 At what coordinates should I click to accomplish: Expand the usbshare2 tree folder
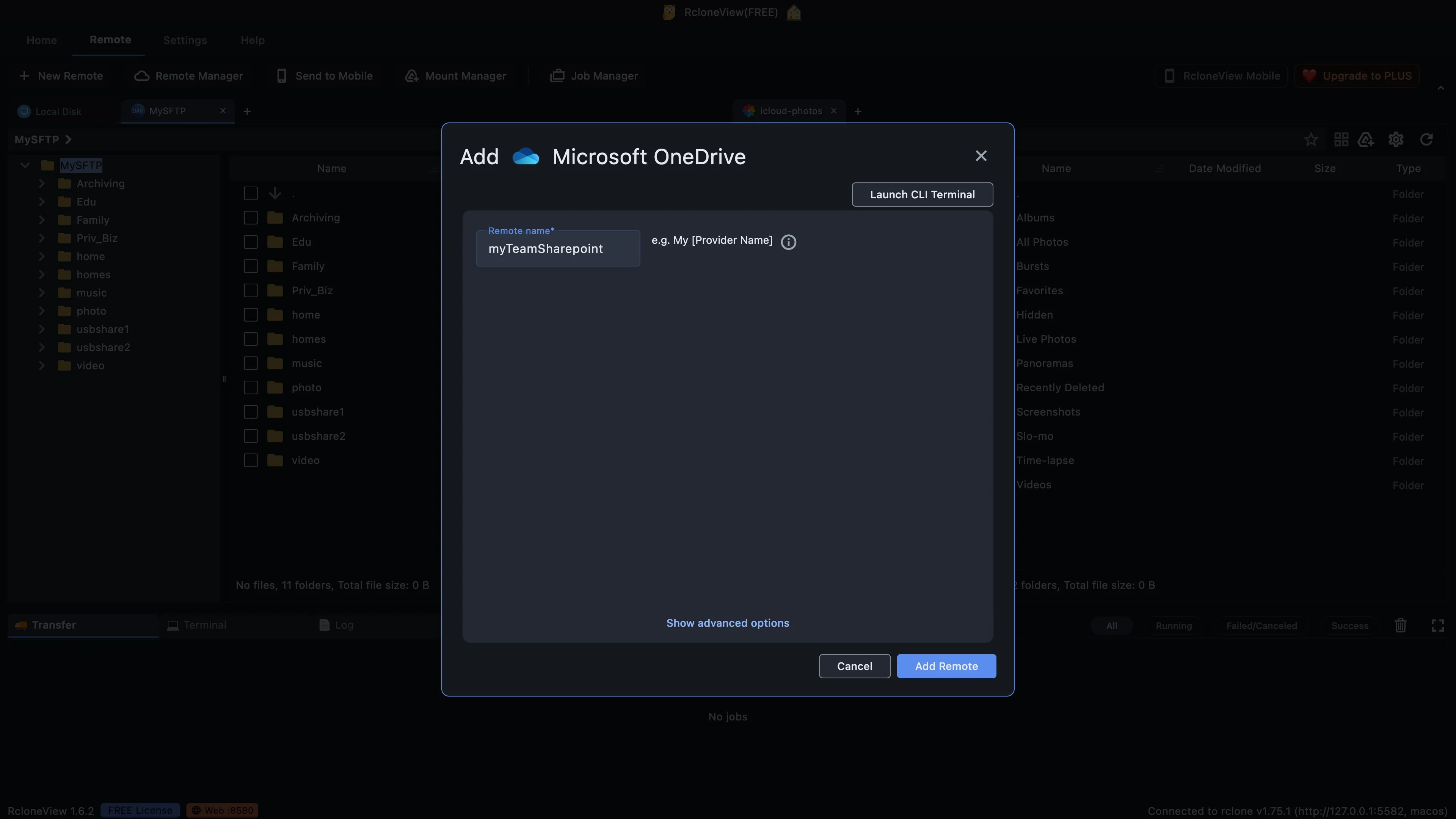[42, 347]
